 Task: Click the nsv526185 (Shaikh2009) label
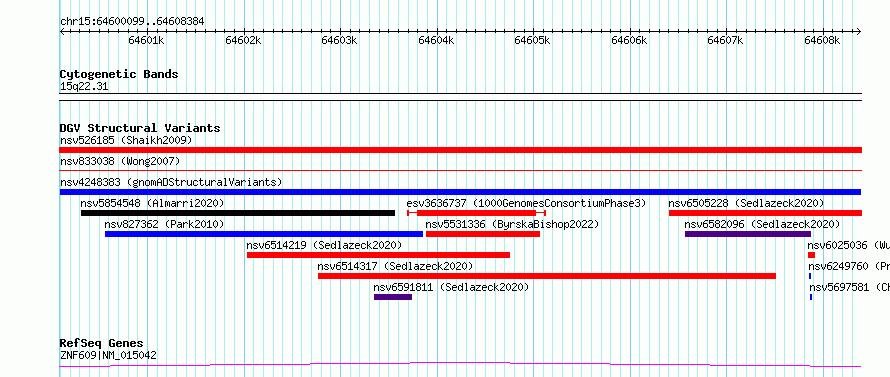tap(126, 140)
